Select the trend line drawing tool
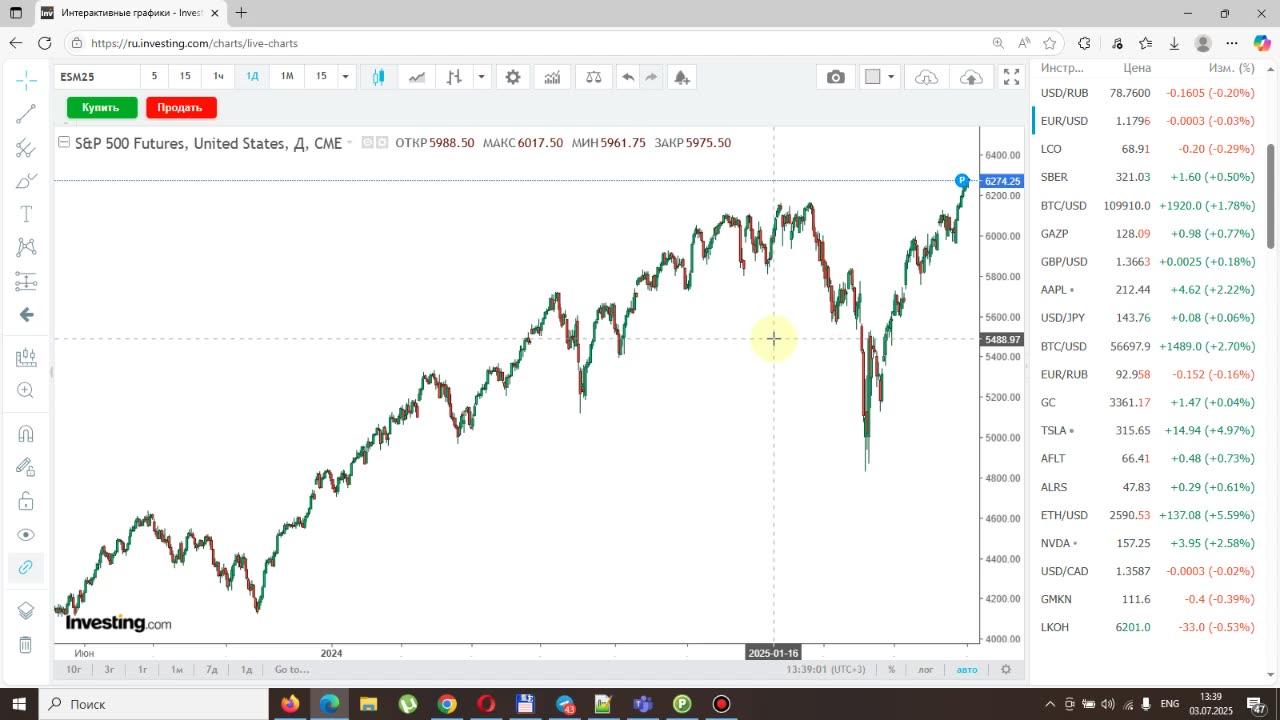1280x720 pixels. point(26,114)
